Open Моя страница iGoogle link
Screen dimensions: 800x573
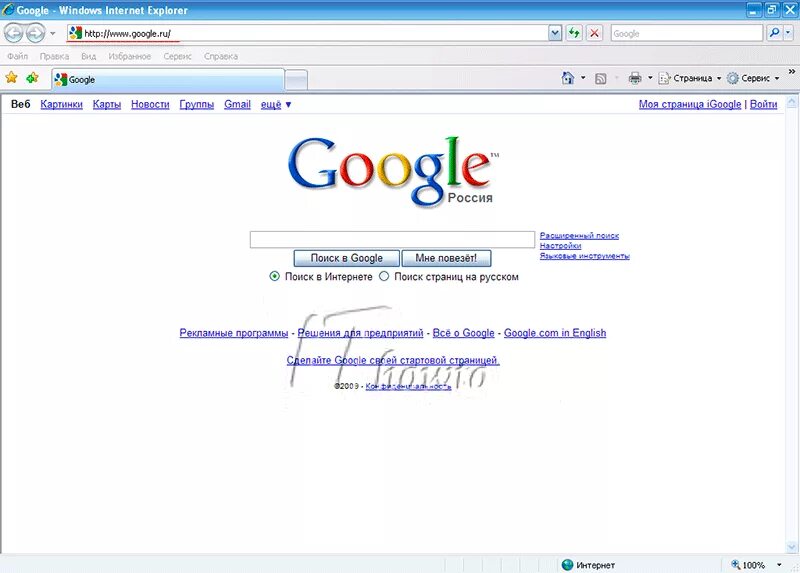pyautogui.click(x=690, y=104)
